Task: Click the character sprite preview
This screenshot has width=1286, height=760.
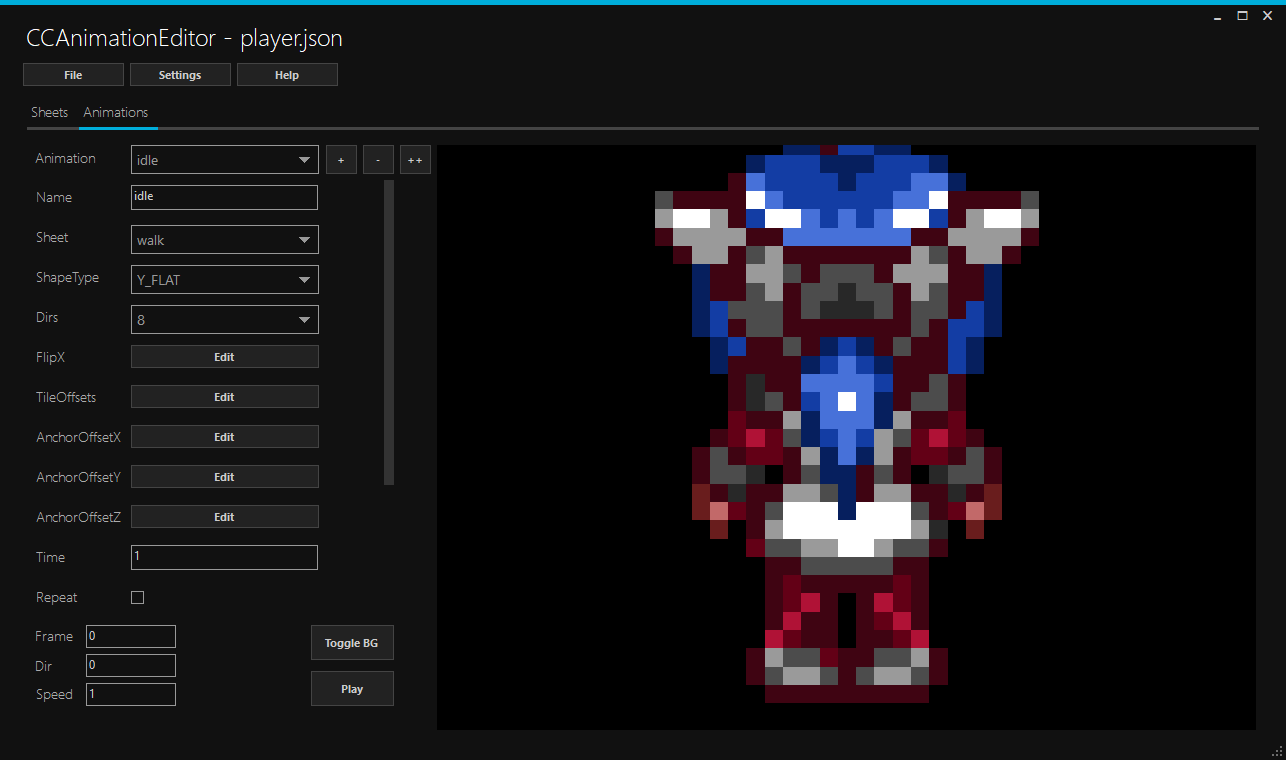Action: 846,425
